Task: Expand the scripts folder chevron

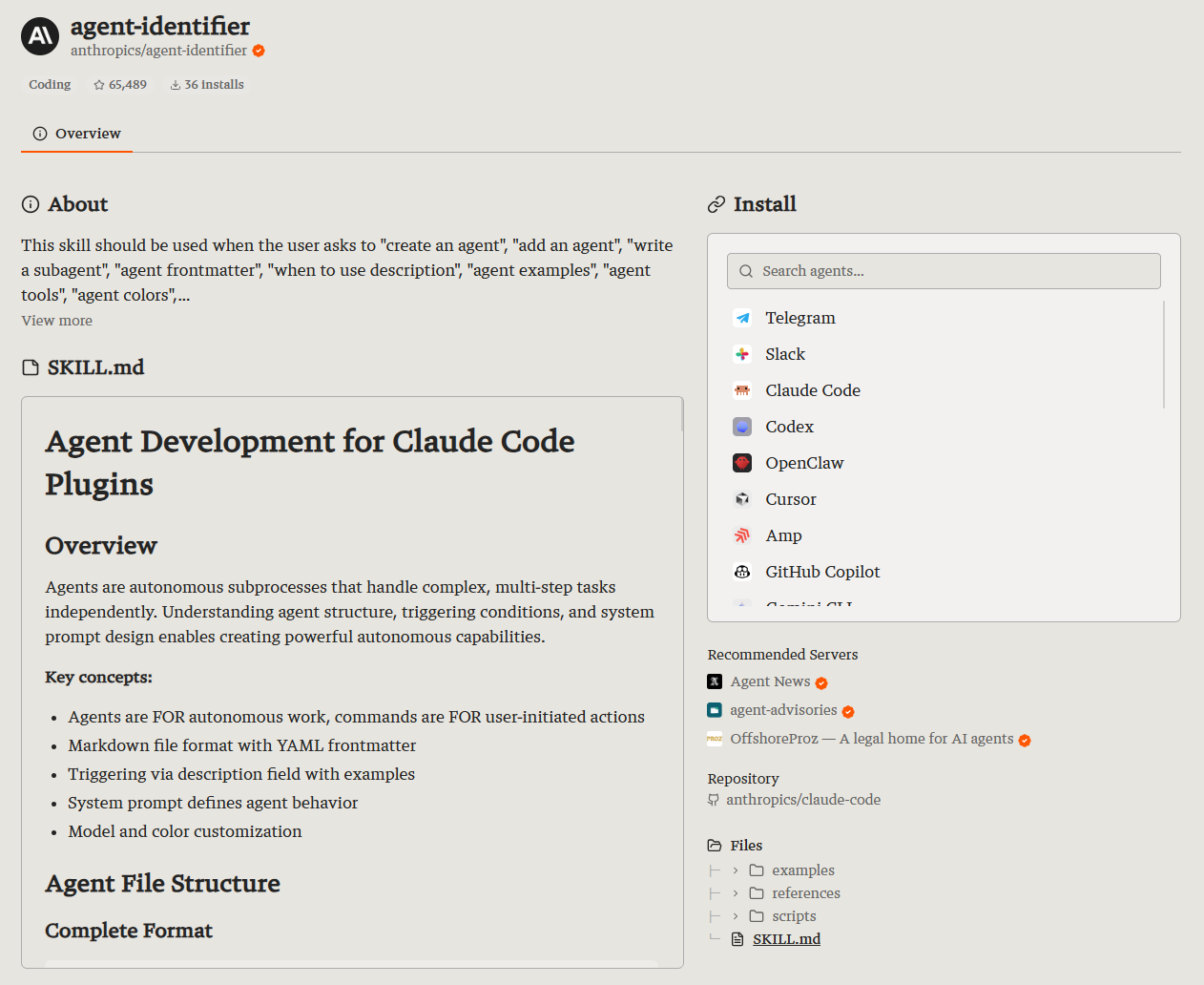Action: click(x=736, y=916)
